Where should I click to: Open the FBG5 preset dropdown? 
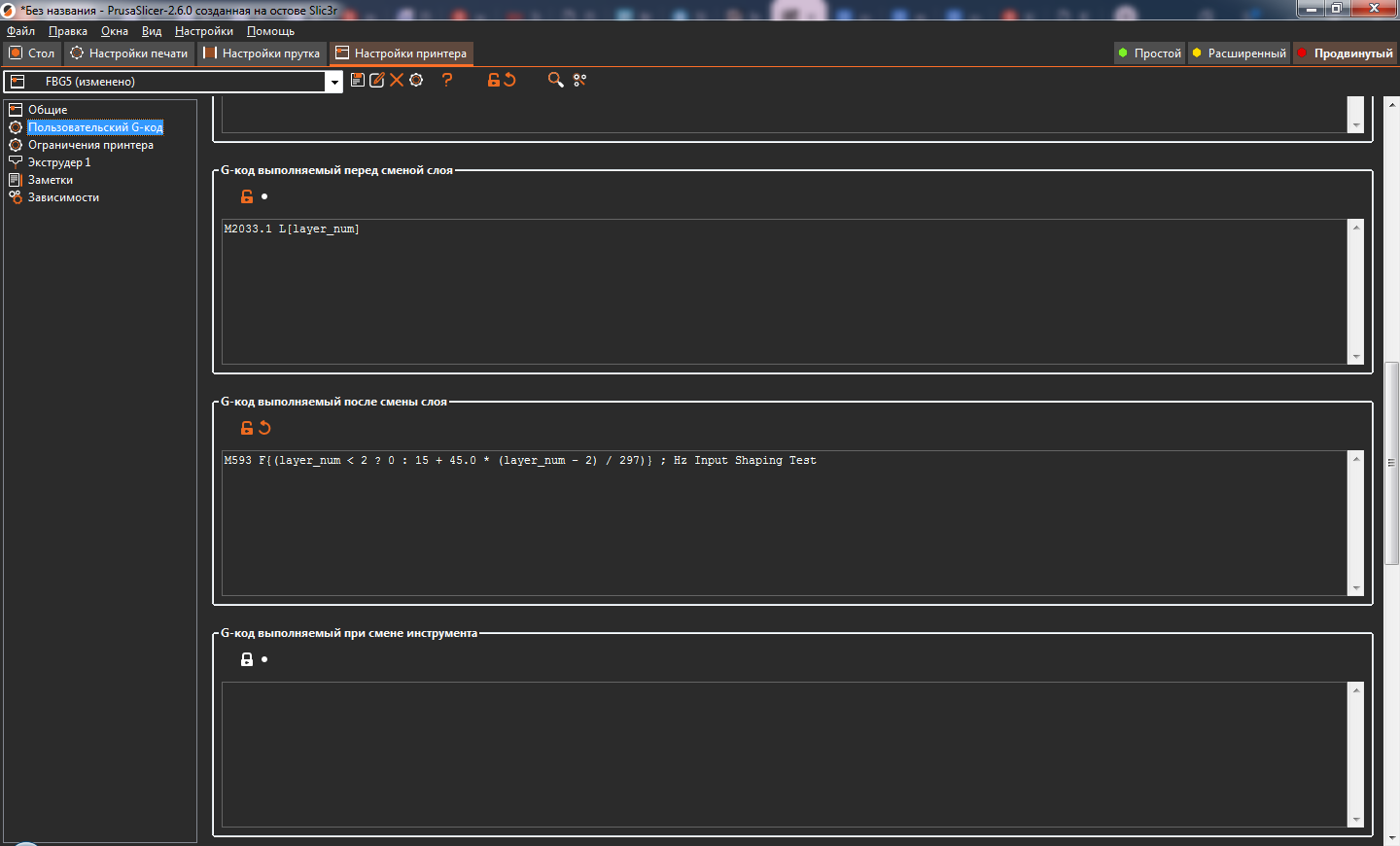pos(334,82)
